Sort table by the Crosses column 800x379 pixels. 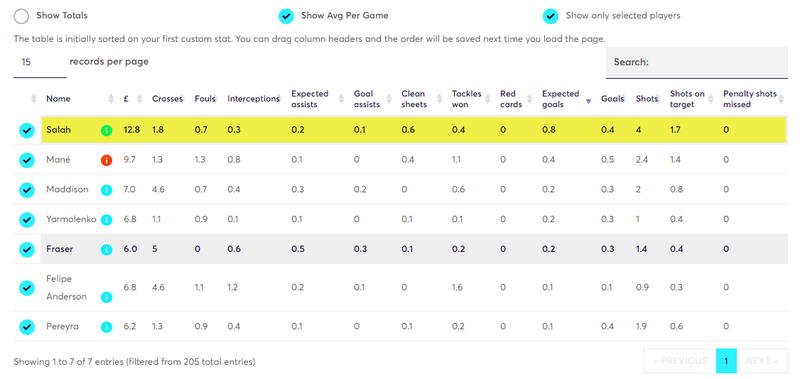pos(167,99)
